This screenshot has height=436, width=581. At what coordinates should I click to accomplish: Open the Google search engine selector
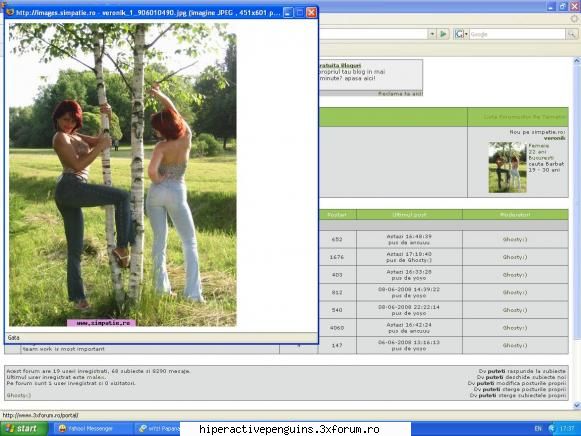click(x=461, y=34)
